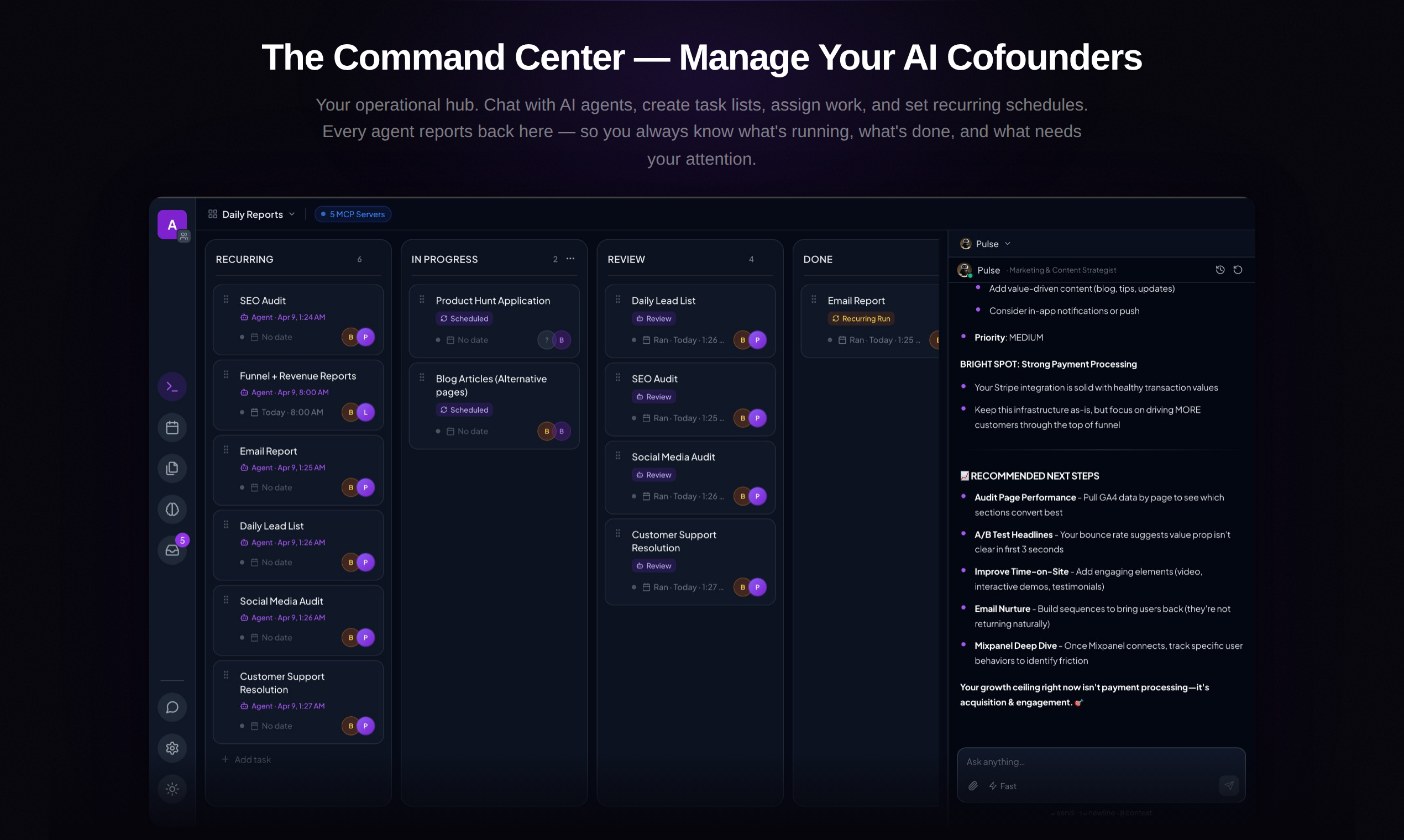Viewport: 1404px width, 840px height.
Task: Open the terminal command center sidebar icon
Action: pyautogui.click(x=172, y=387)
